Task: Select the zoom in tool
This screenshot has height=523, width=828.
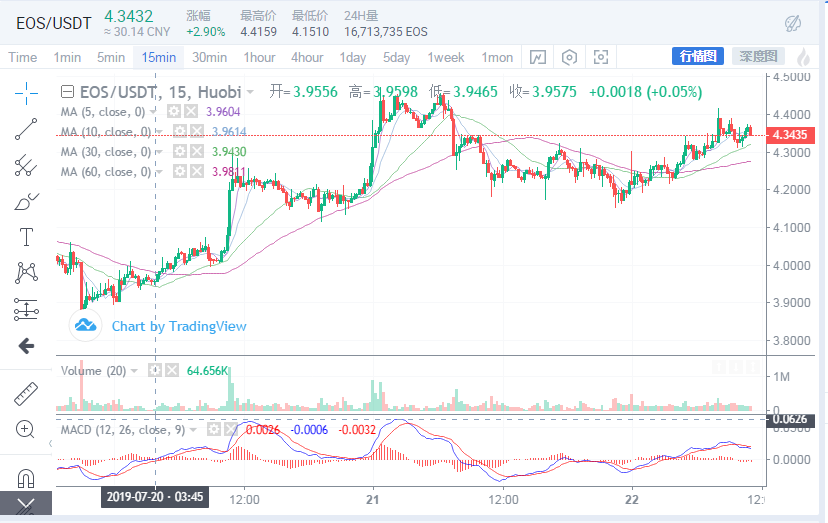Action: 26,429
